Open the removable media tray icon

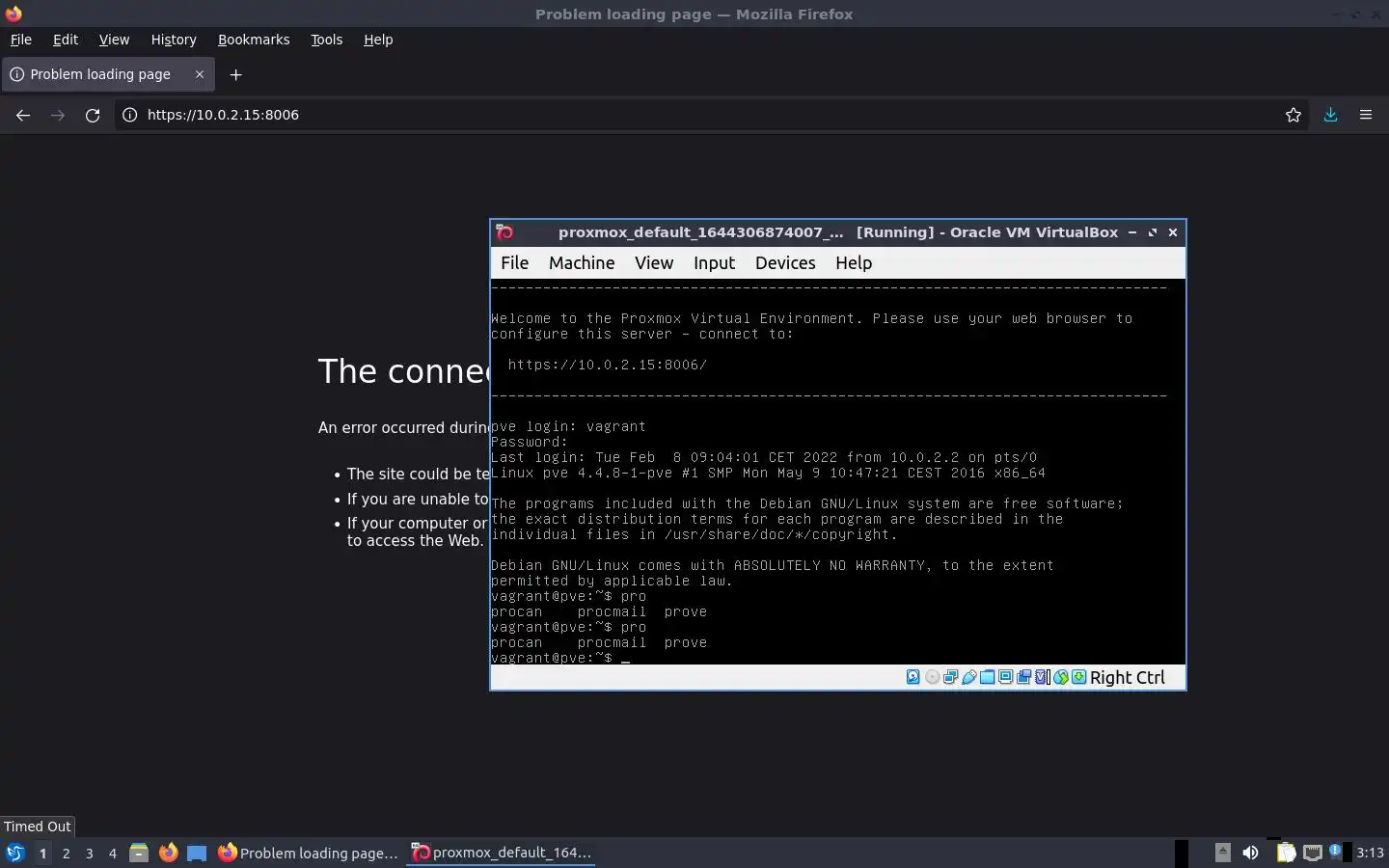pos(1223,853)
